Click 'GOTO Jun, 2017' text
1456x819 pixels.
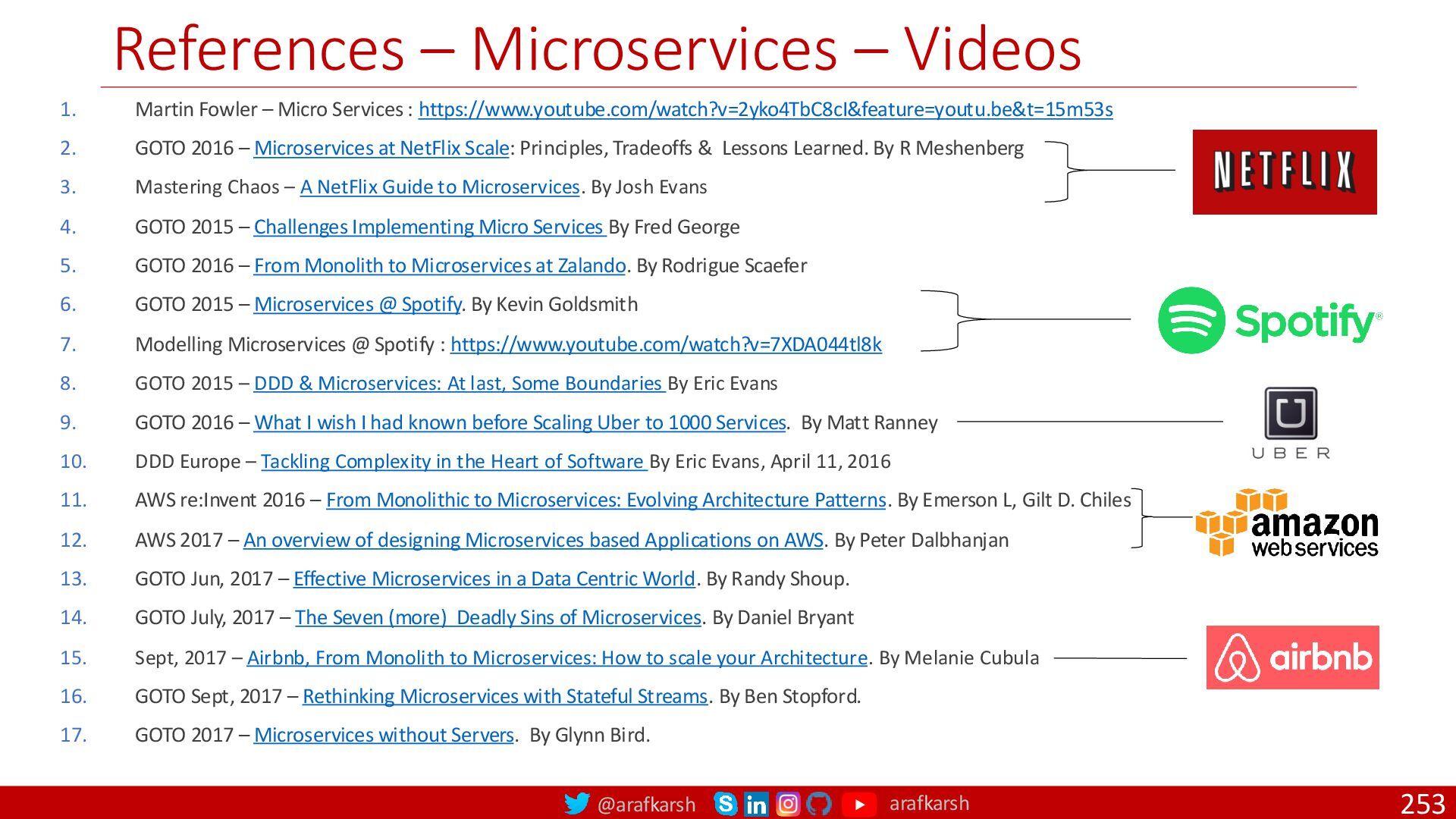pos(204,579)
